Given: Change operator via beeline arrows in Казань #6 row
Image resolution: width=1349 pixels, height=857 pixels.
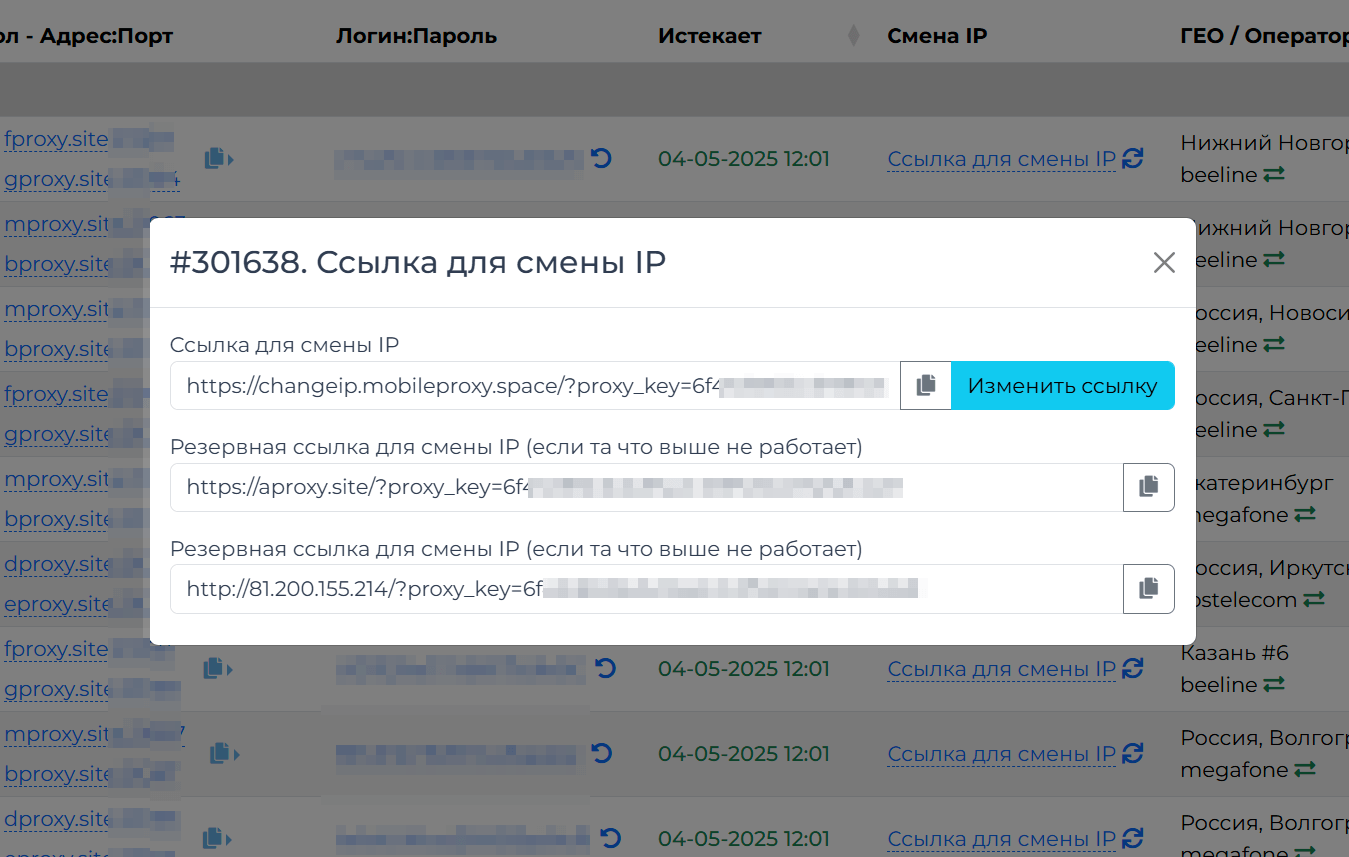Looking at the screenshot, I should click(x=1273, y=685).
